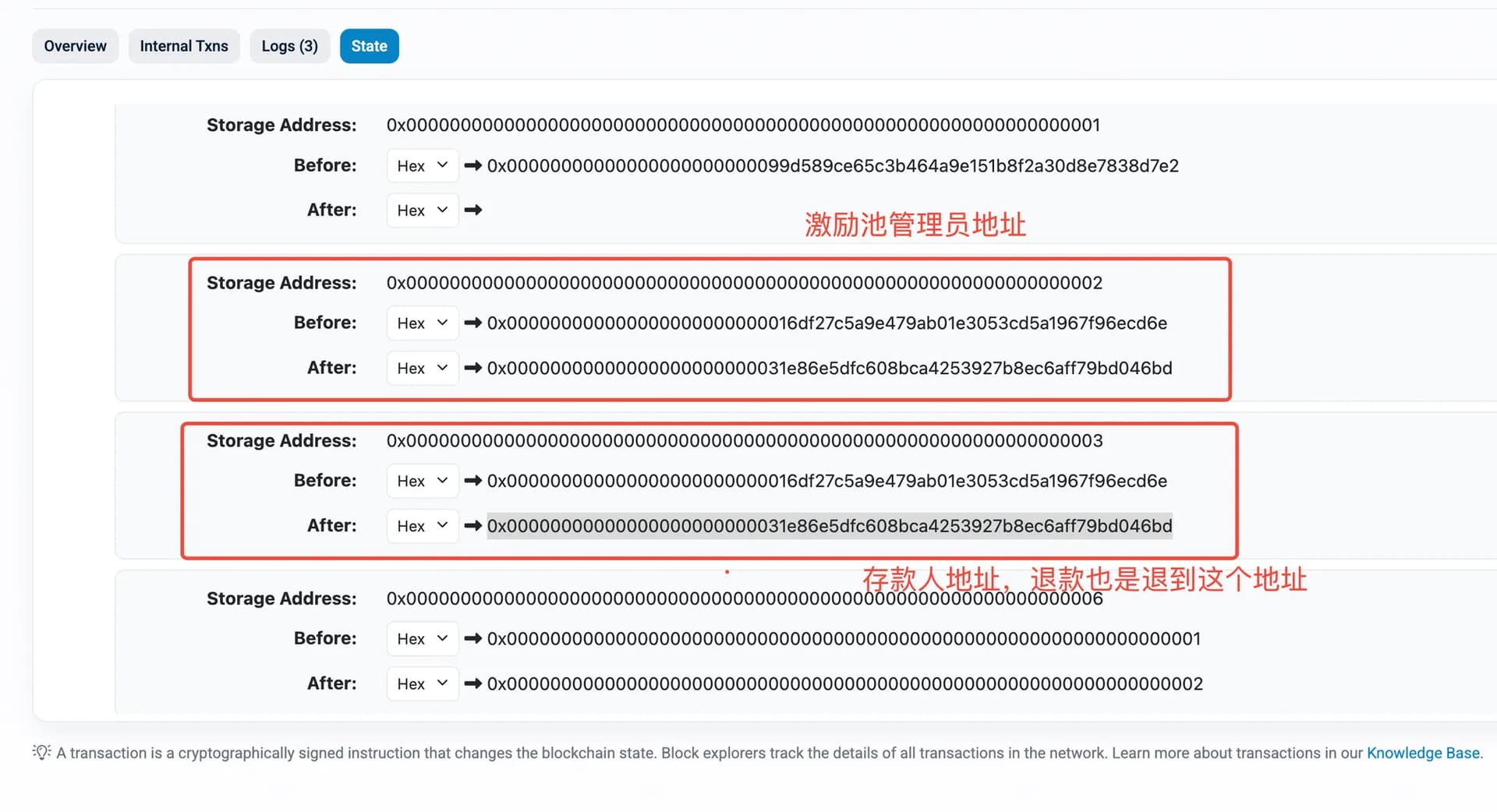
Task: Select storage address ending in 0003
Action: pyautogui.click(x=745, y=440)
